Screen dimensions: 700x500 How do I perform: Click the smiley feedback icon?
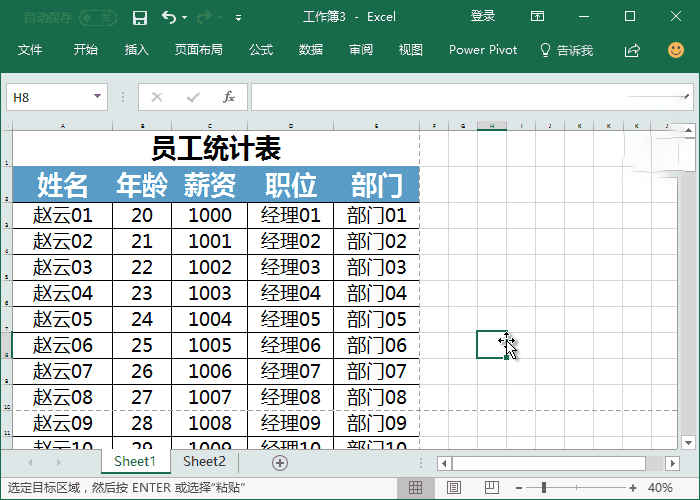(x=676, y=50)
